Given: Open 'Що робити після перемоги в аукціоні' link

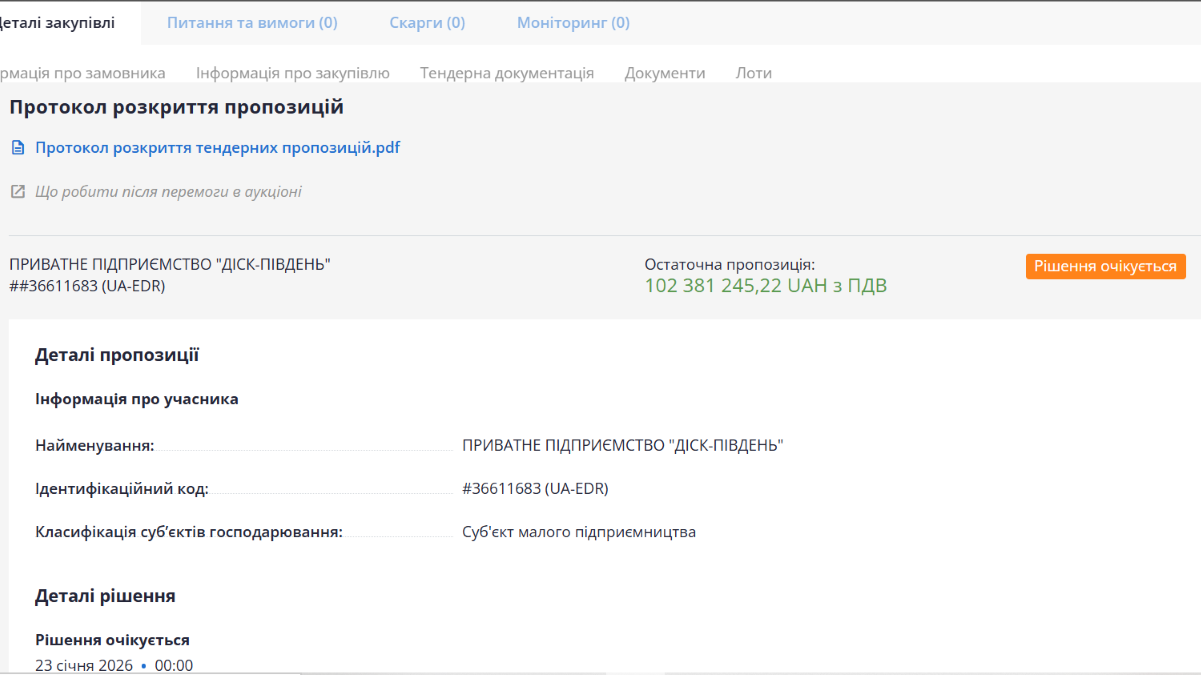Looking at the screenshot, I should coord(168,191).
